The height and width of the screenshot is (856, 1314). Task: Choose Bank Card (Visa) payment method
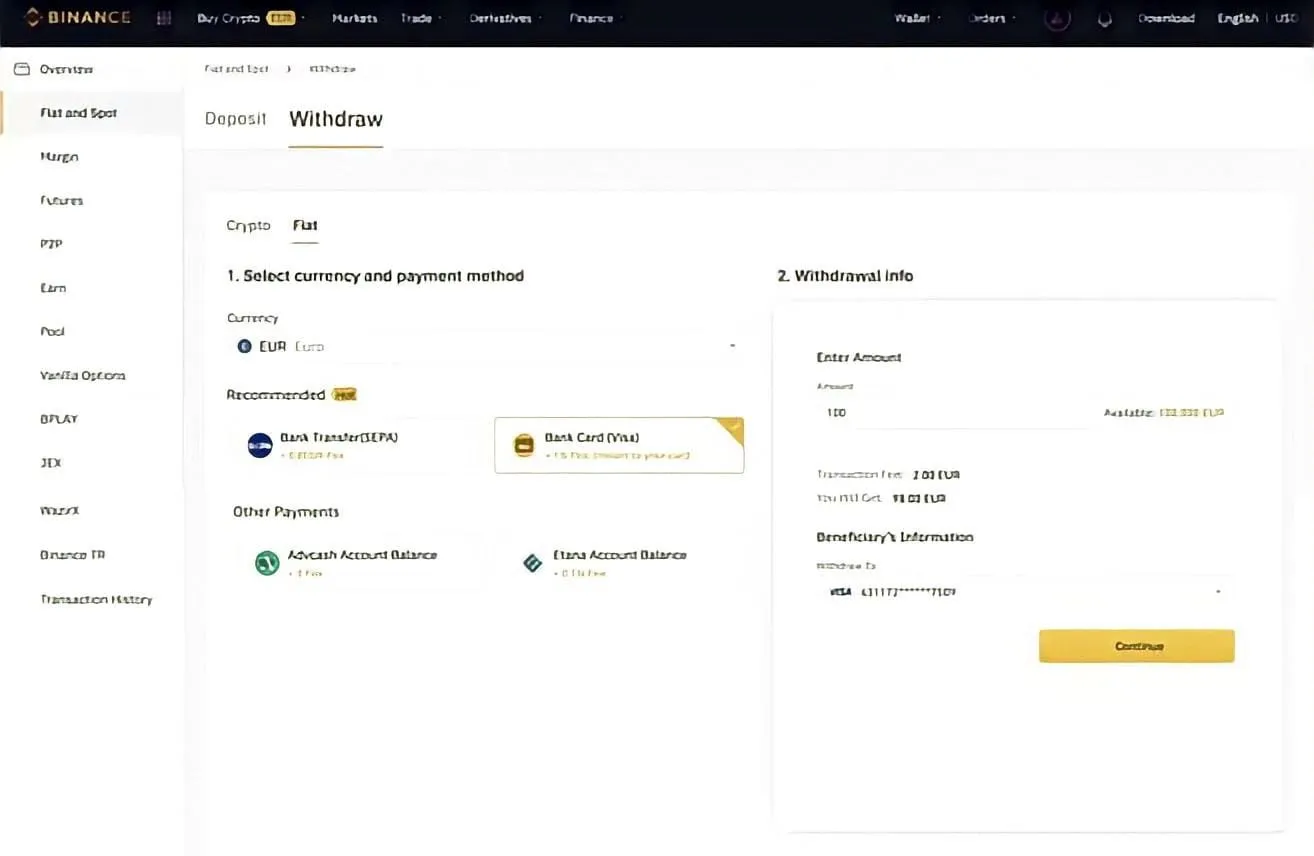pos(619,445)
